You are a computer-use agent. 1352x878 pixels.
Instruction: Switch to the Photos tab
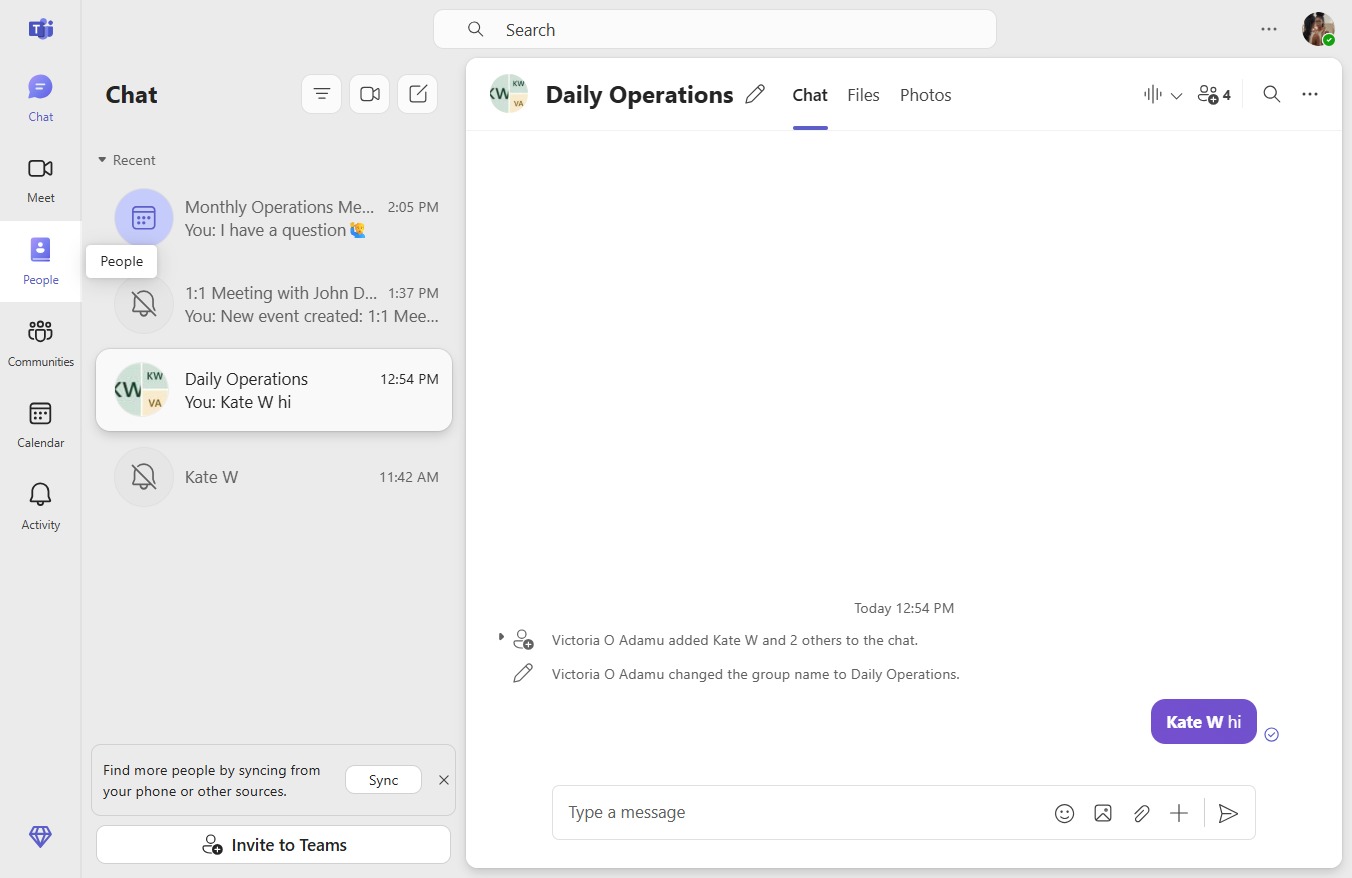pos(926,95)
